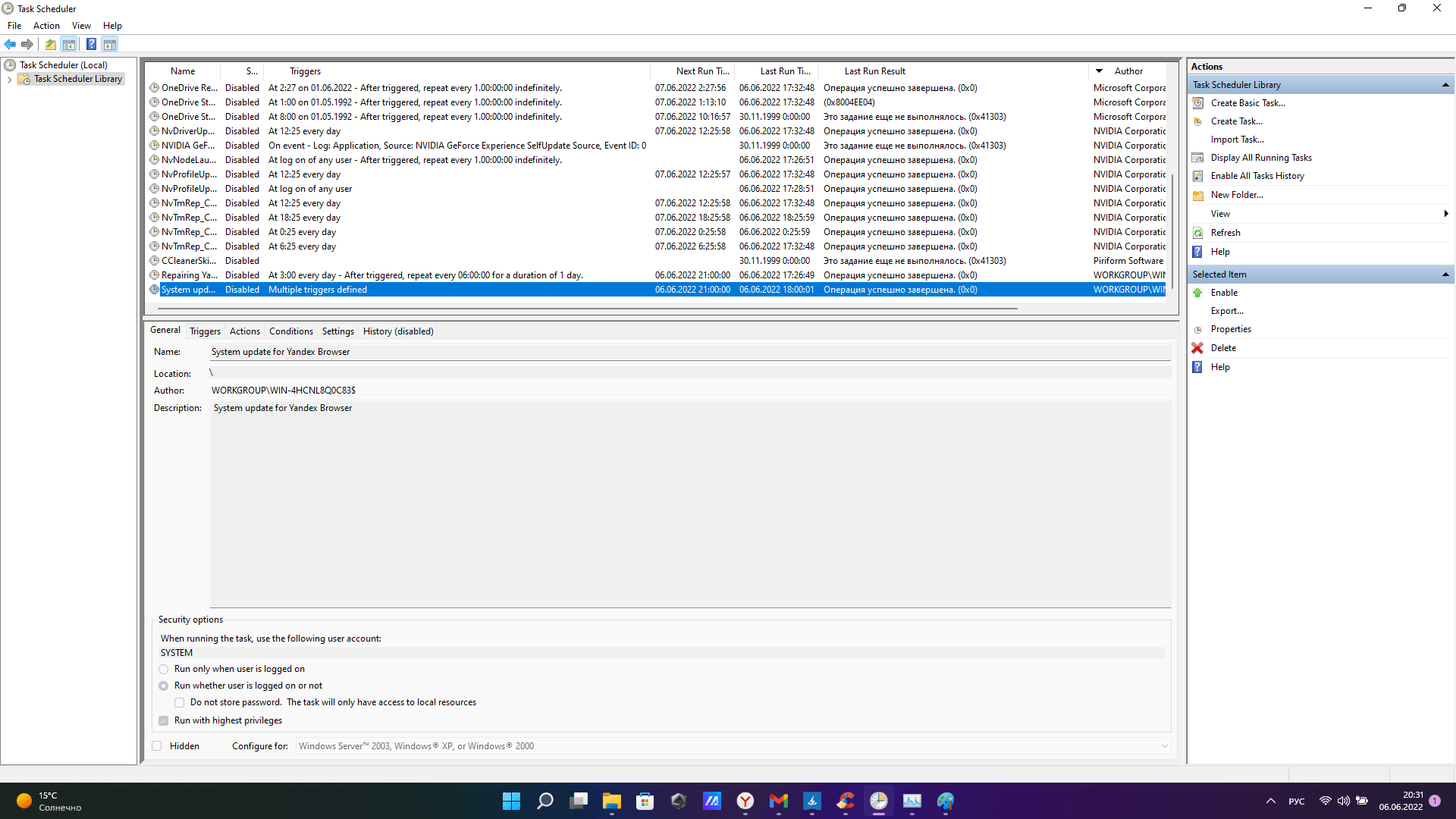Screen dimensions: 1456x819
Task: Click the Create Basic Task icon
Action: [1198, 103]
